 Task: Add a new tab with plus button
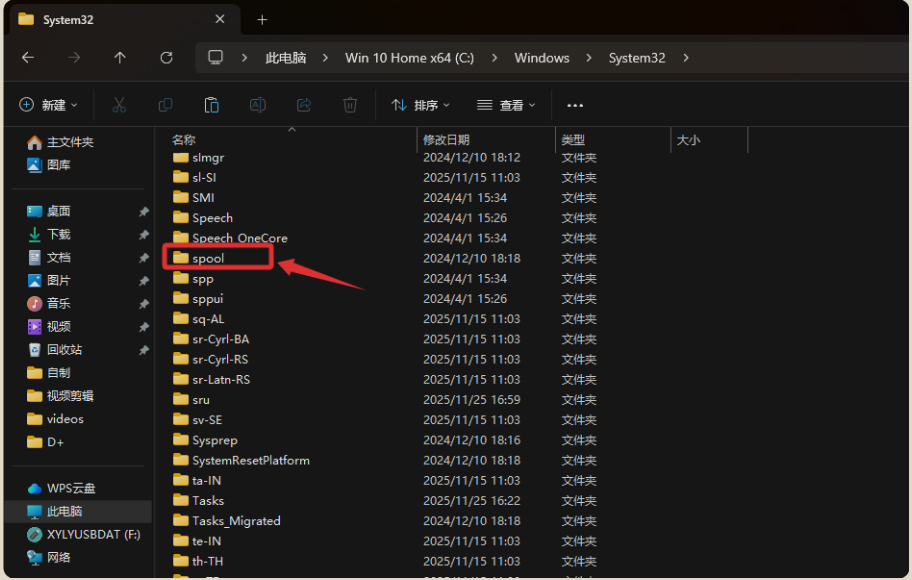pyautogui.click(x=262, y=19)
